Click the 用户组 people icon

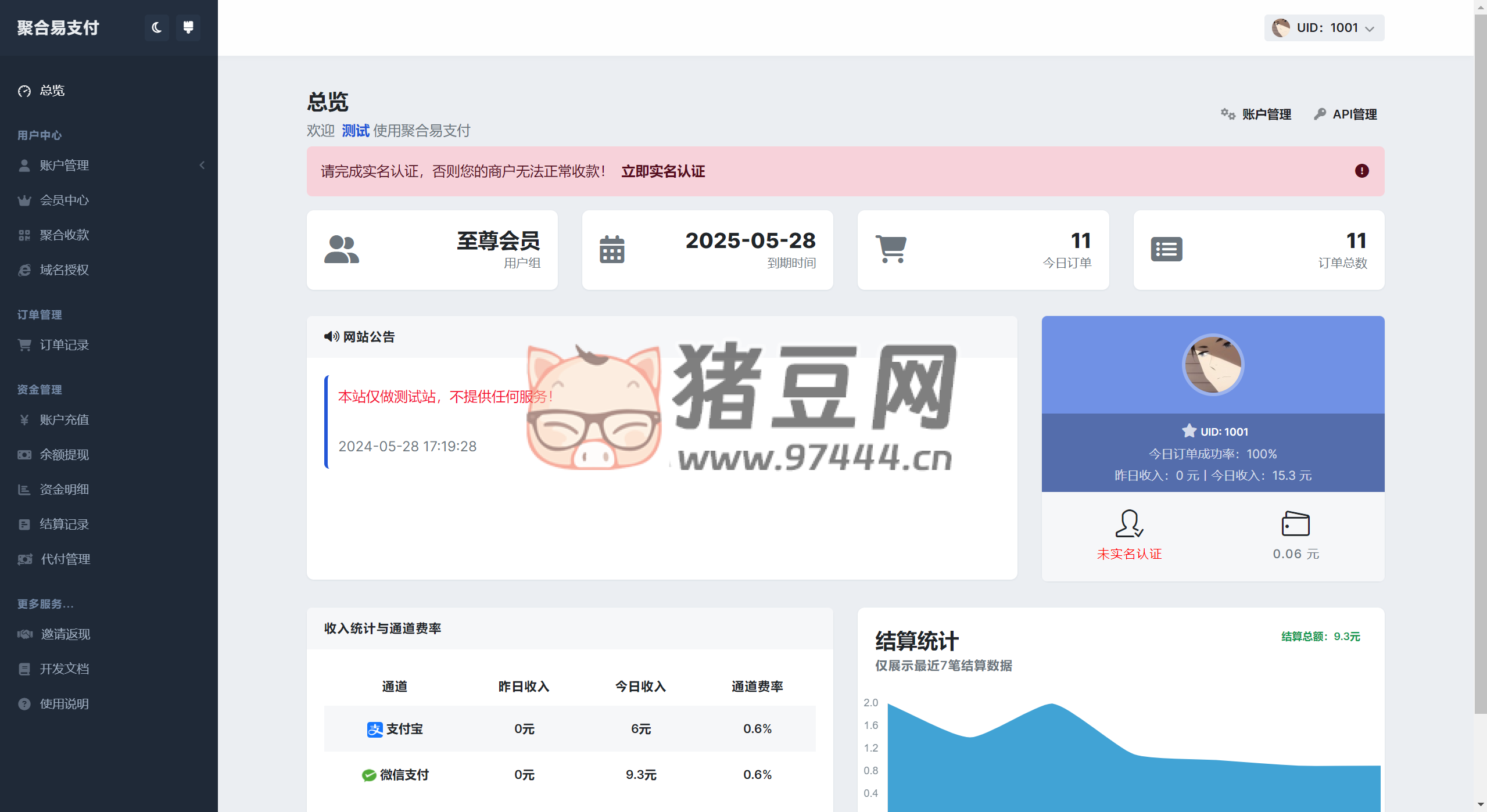pyautogui.click(x=341, y=250)
